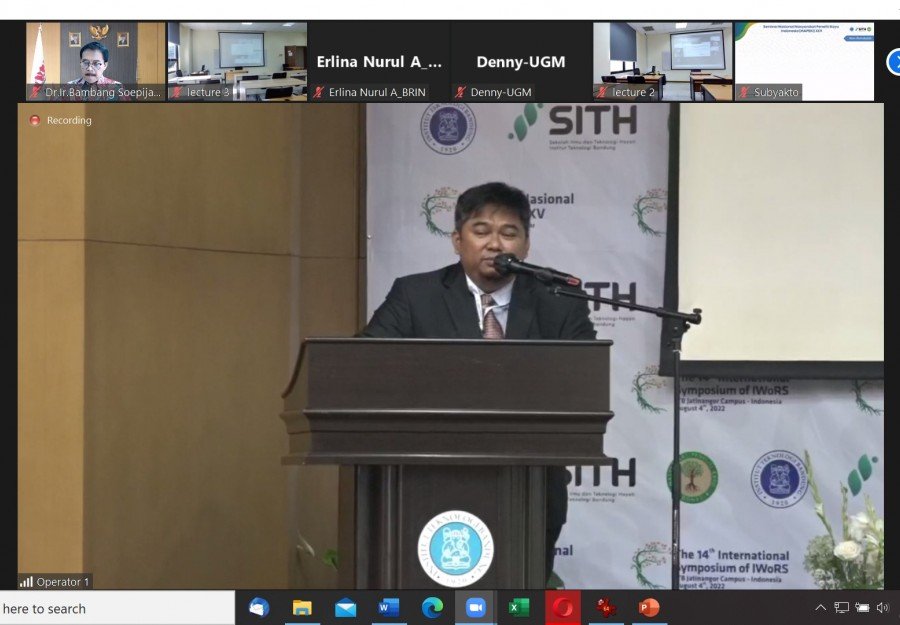Click the volume icon in system tray
The height and width of the screenshot is (625, 900).
tap(882, 608)
